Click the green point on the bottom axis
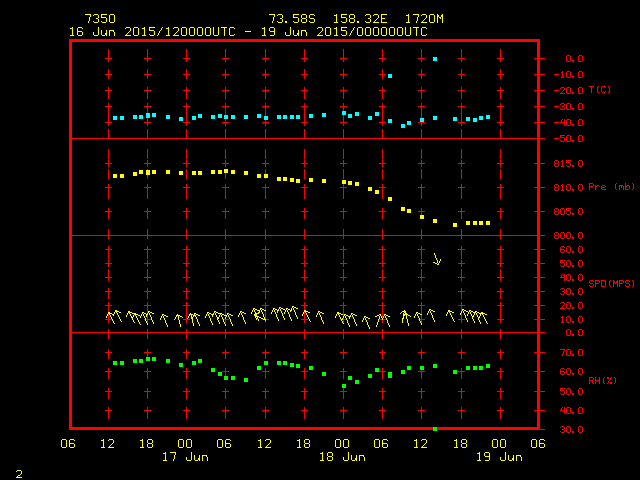This screenshot has width=640, height=480. tap(435, 429)
